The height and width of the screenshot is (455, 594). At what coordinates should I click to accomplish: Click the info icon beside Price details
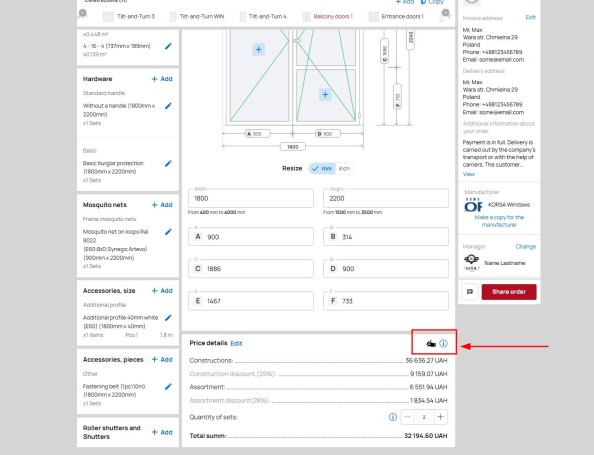pos(443,343)
